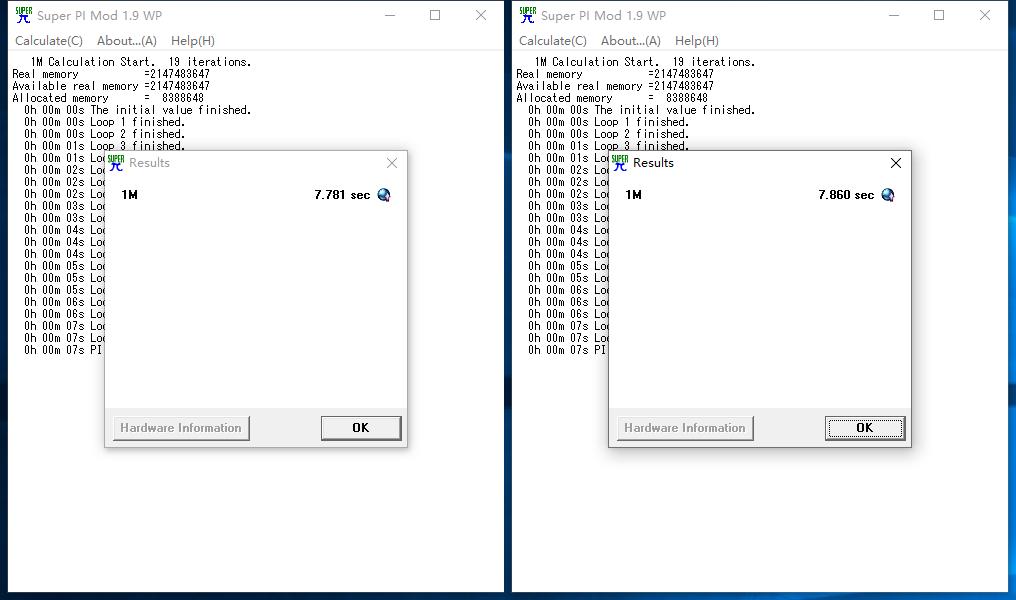Close the left Super PI window

click(481, 15)
